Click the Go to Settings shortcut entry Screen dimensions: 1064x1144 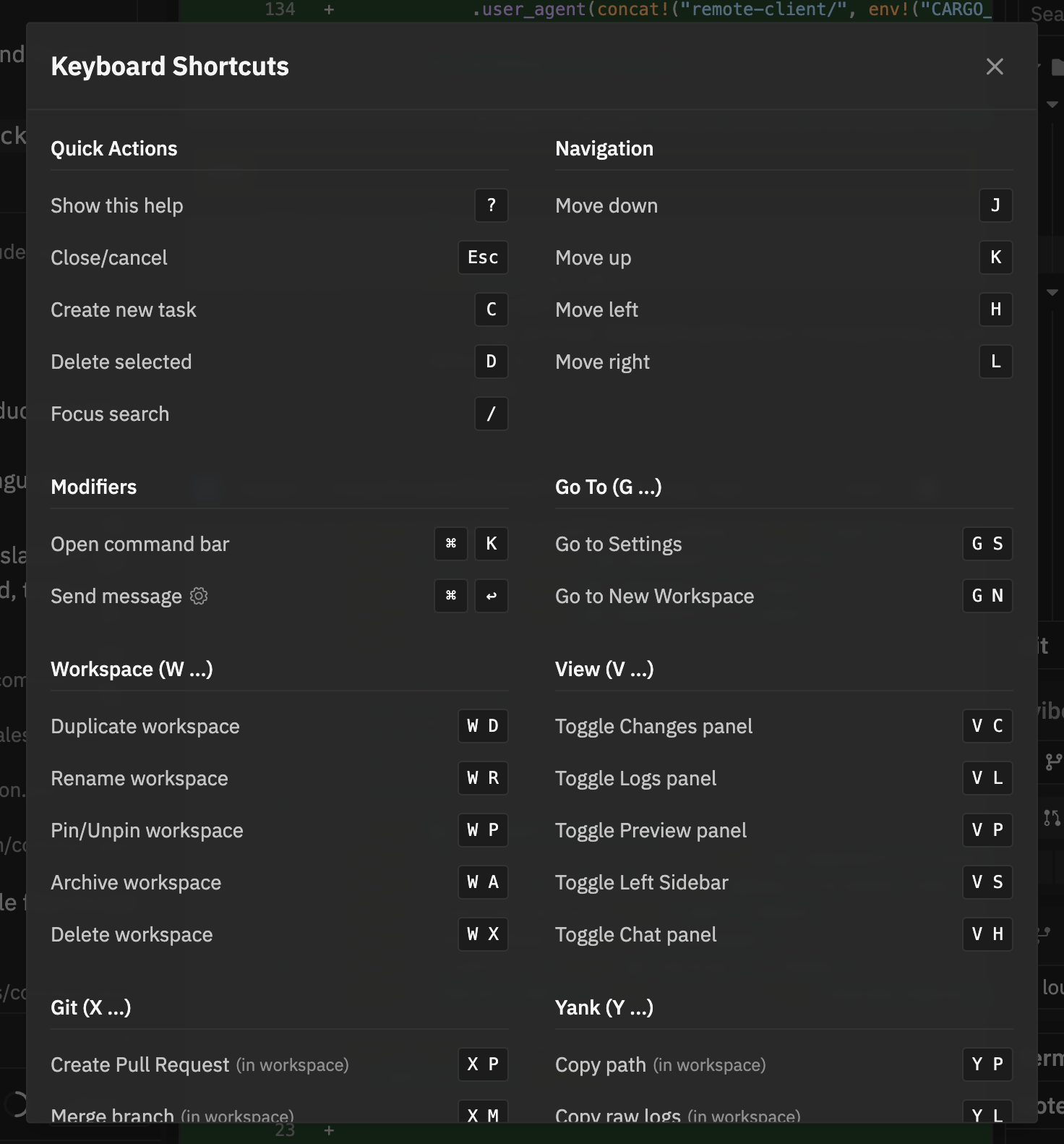(784, 544)
